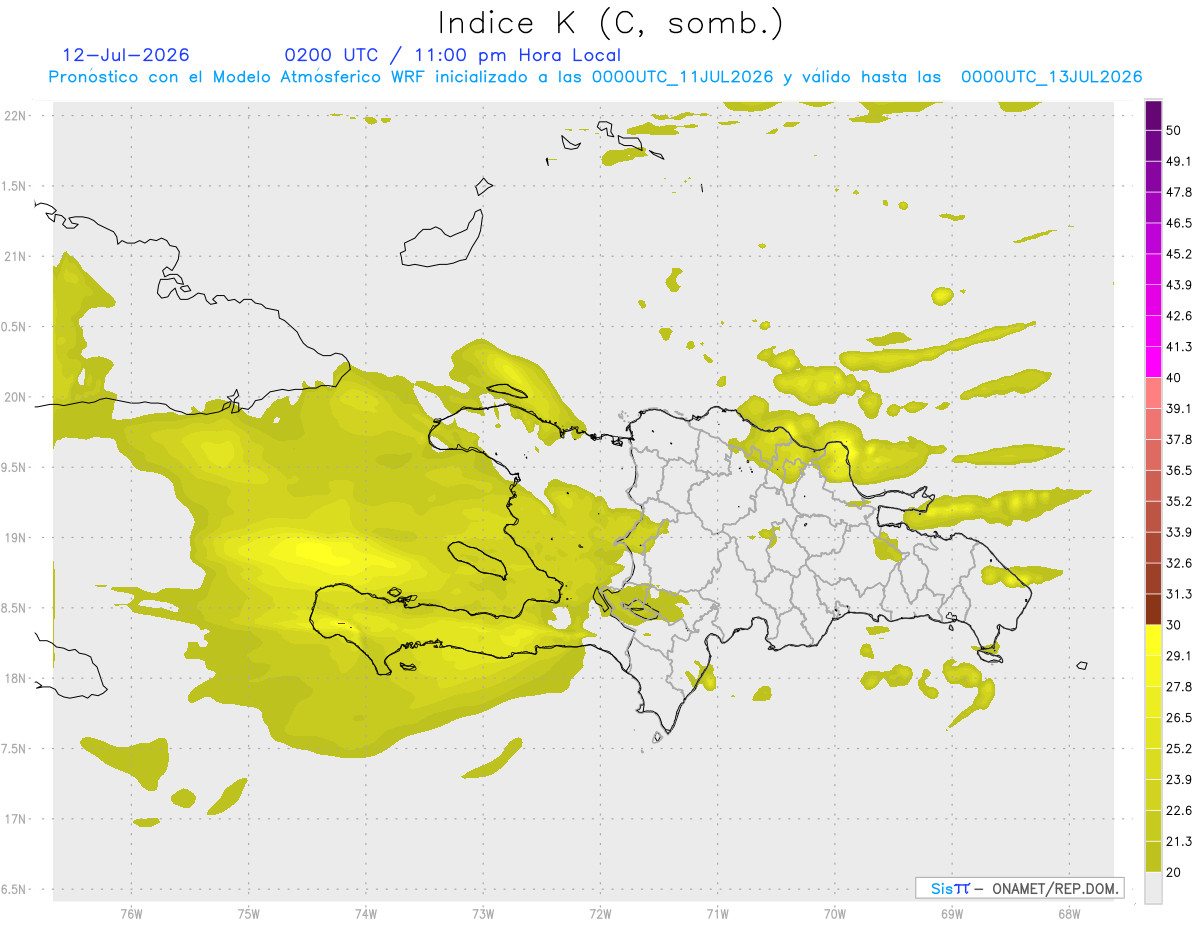Select the 12-Jul-2026 date label
1200x927 pixels.
tap(126, 55)
